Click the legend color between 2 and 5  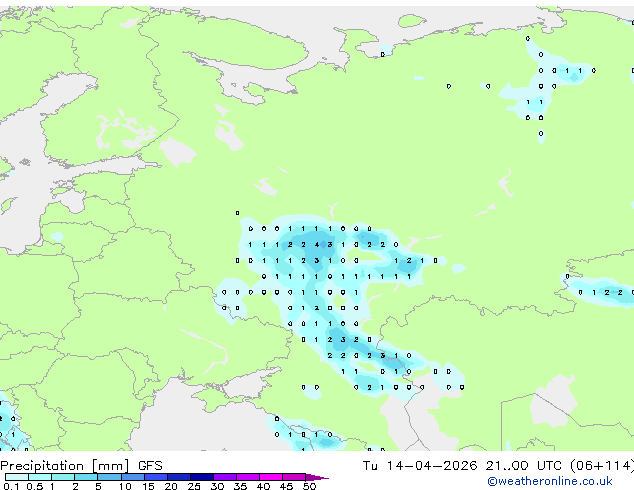pyautogui.click(x=86, y=477)
